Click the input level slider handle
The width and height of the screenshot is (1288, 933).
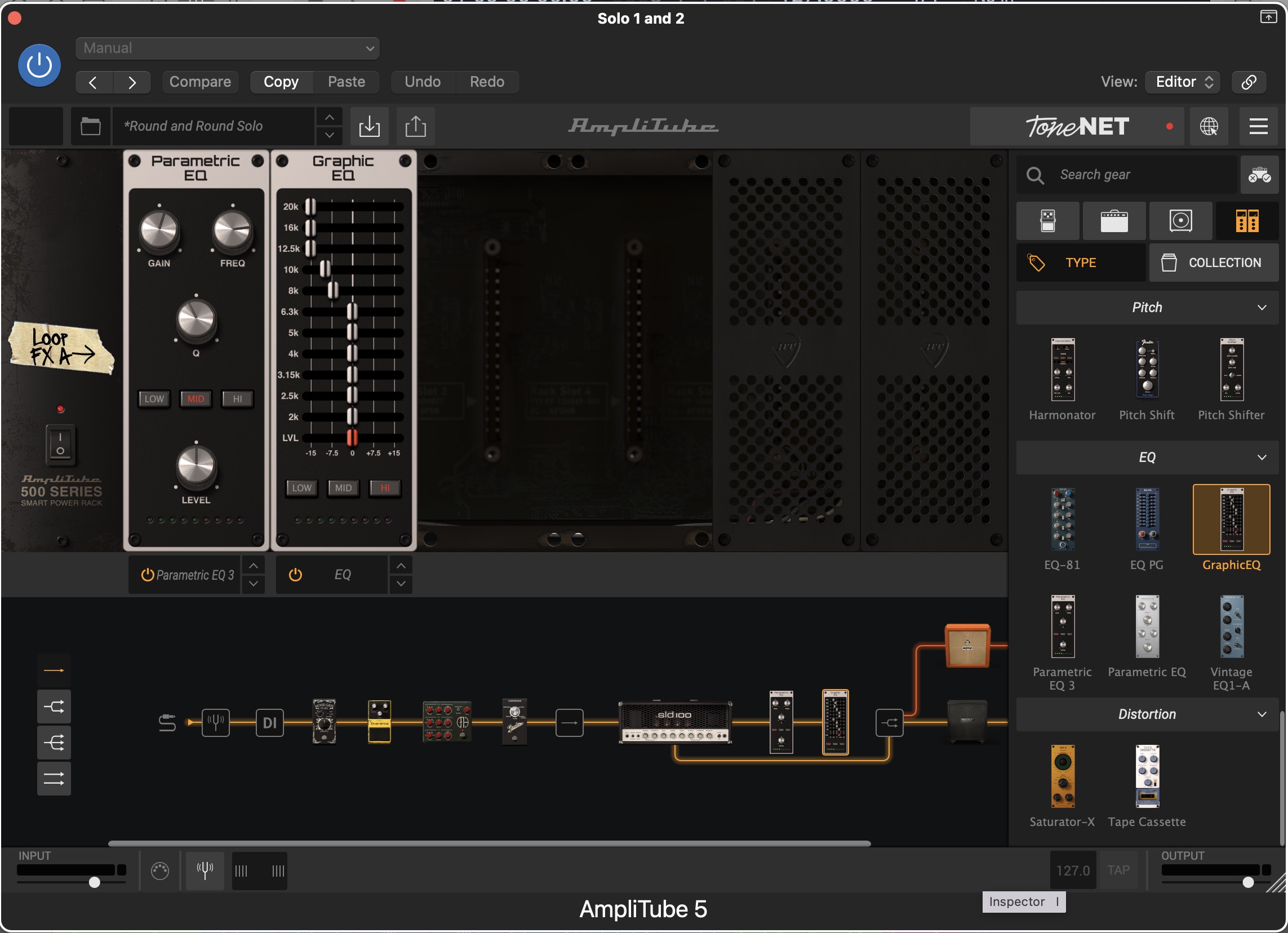(94, 882)
